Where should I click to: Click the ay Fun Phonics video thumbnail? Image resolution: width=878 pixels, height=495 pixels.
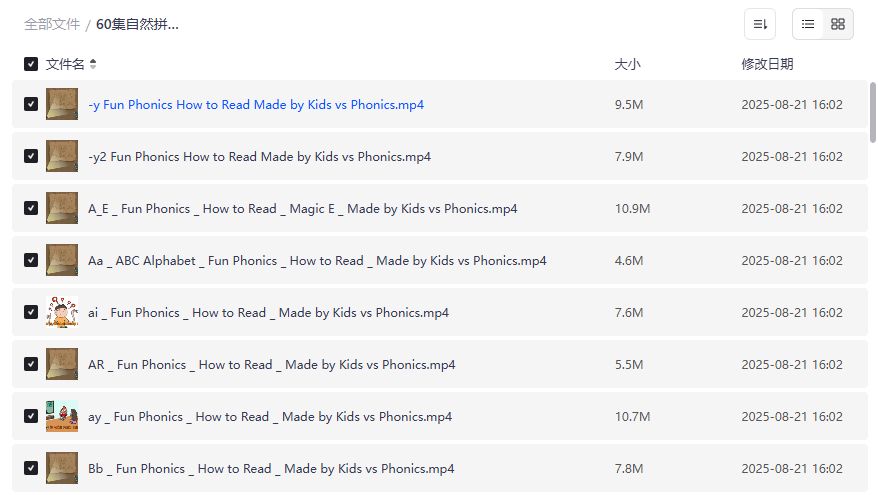(x=62, y=416)
